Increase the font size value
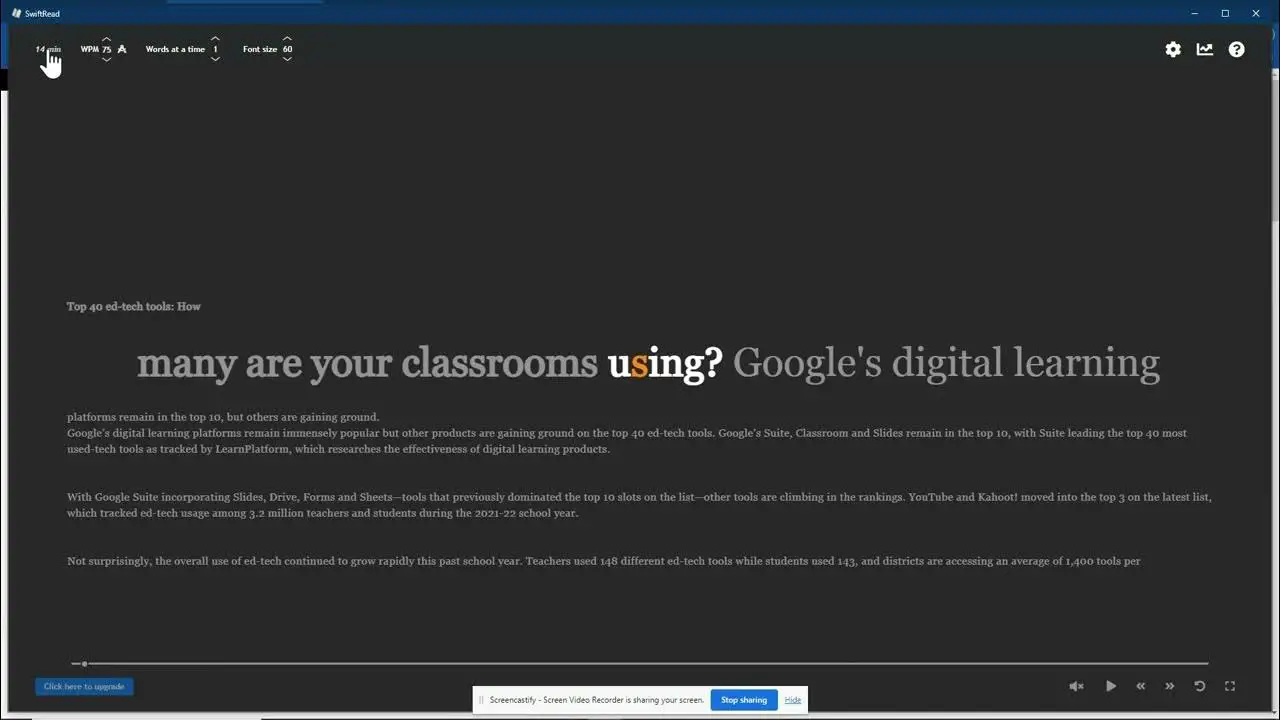The image size is (1280, 720). coord(287,38)
